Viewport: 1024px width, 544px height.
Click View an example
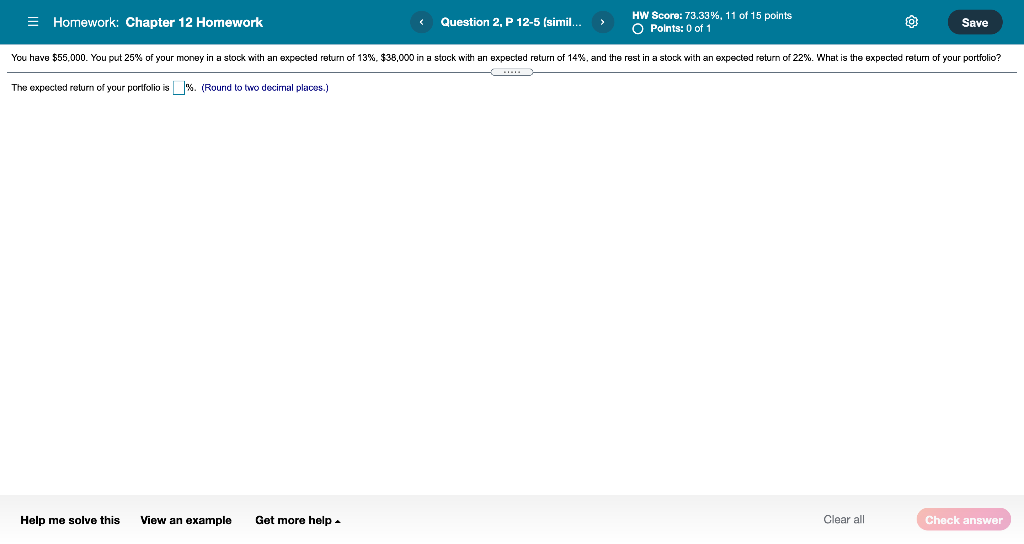(186, 520)
